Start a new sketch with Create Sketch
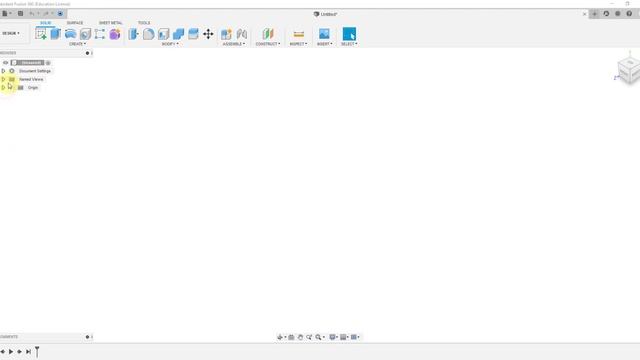Image resolution: width=640 pixels, height=360 pixels. click(41, 34)
